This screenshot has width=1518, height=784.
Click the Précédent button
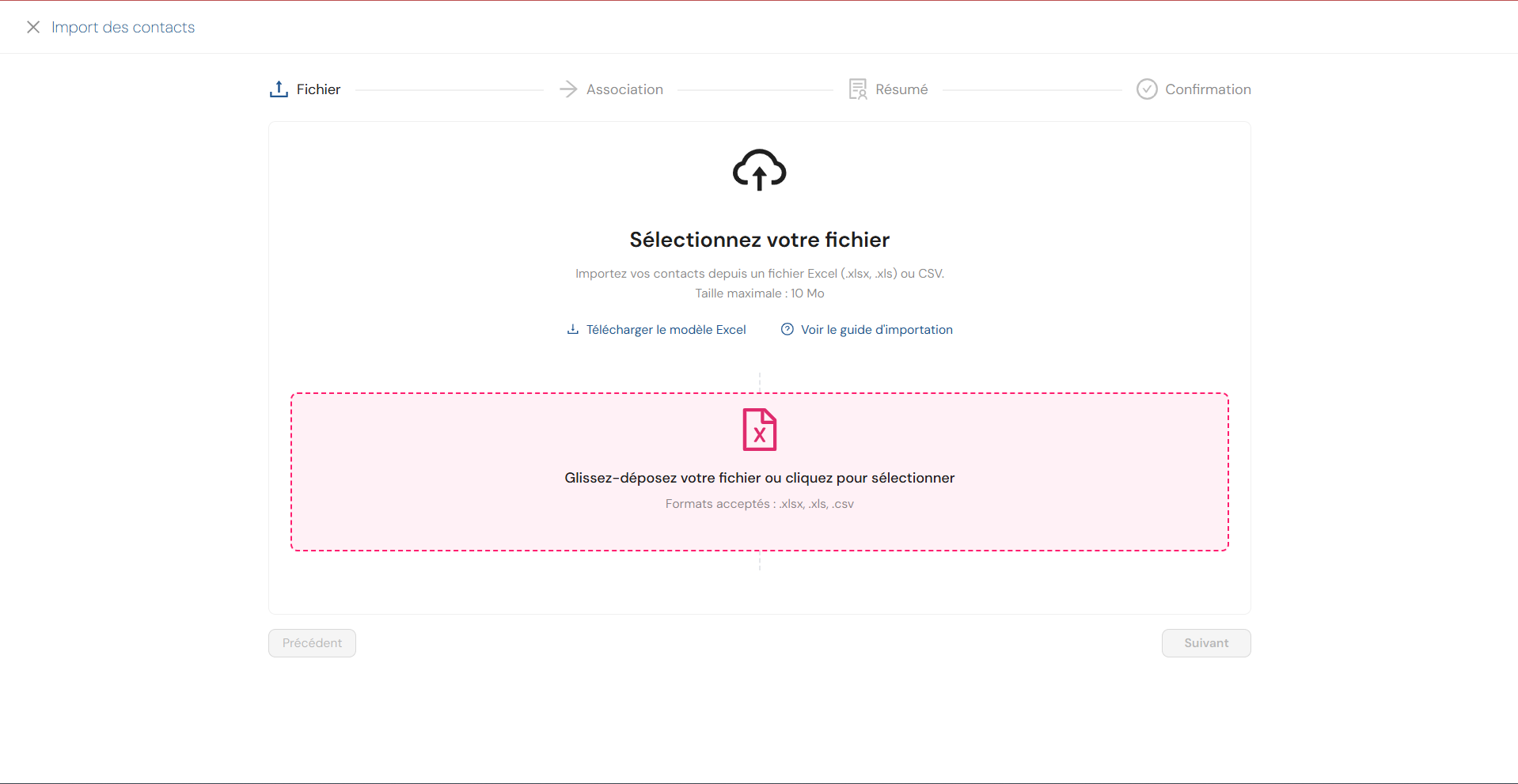pos(312,643)
